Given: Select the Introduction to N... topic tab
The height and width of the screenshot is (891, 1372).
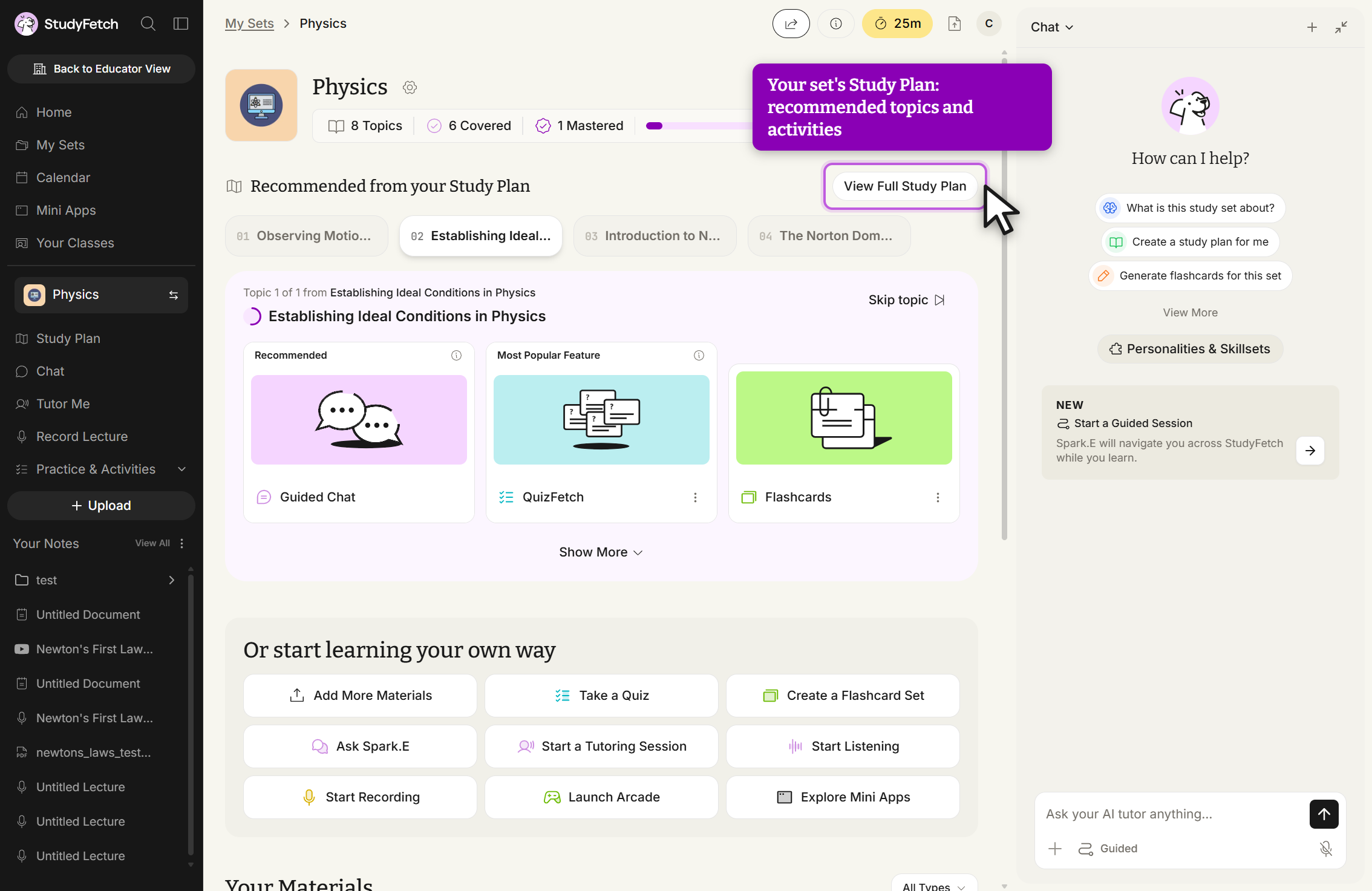Looking at the screenshot, I should click(655, 236).
